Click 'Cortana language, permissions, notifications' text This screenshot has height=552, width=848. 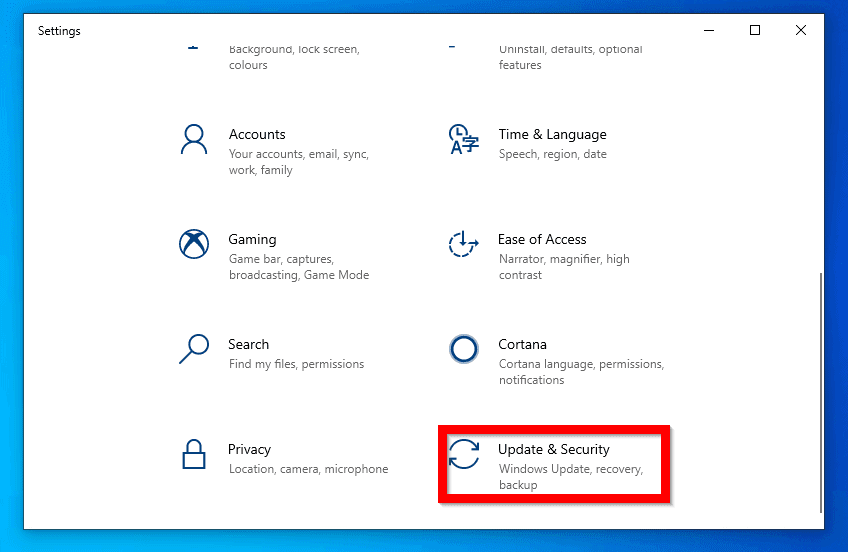tap(581, 371)
